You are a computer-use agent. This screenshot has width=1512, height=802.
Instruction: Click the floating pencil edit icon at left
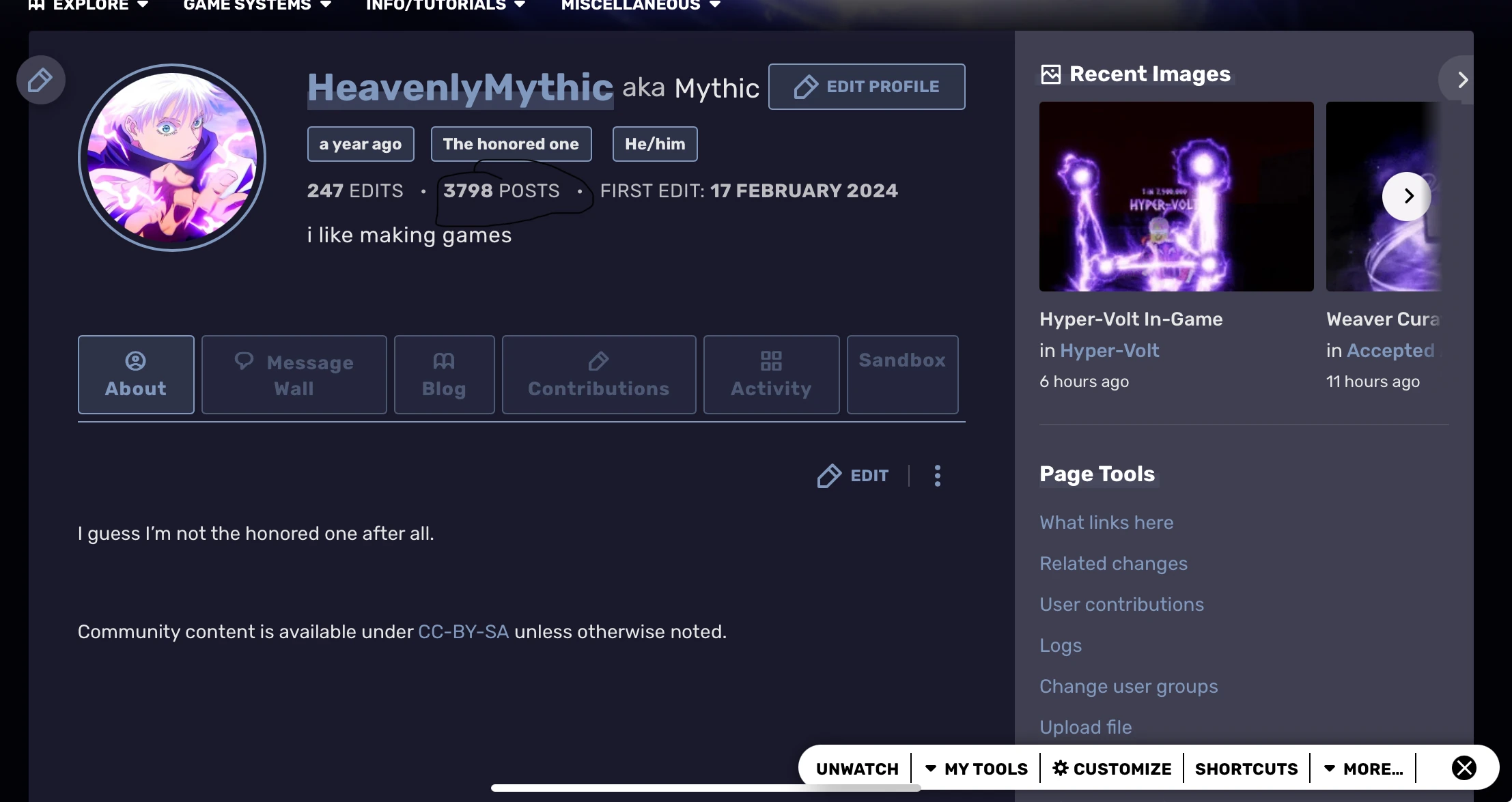[40, 80]
